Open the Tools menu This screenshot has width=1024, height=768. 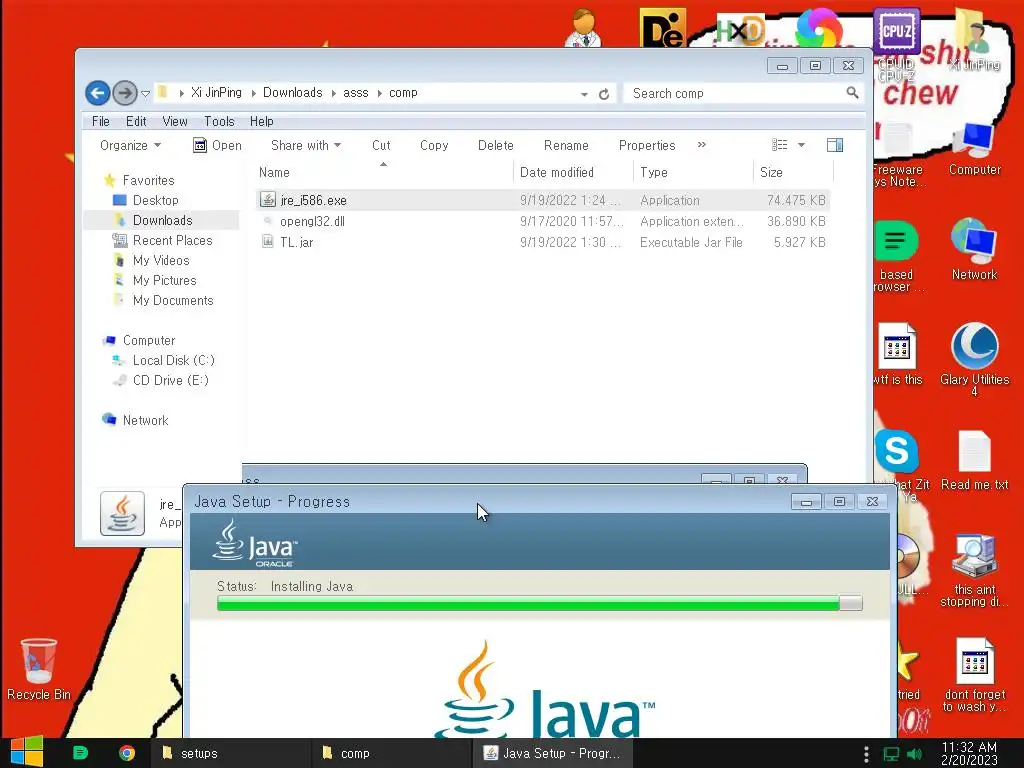[x=219, y=121]
